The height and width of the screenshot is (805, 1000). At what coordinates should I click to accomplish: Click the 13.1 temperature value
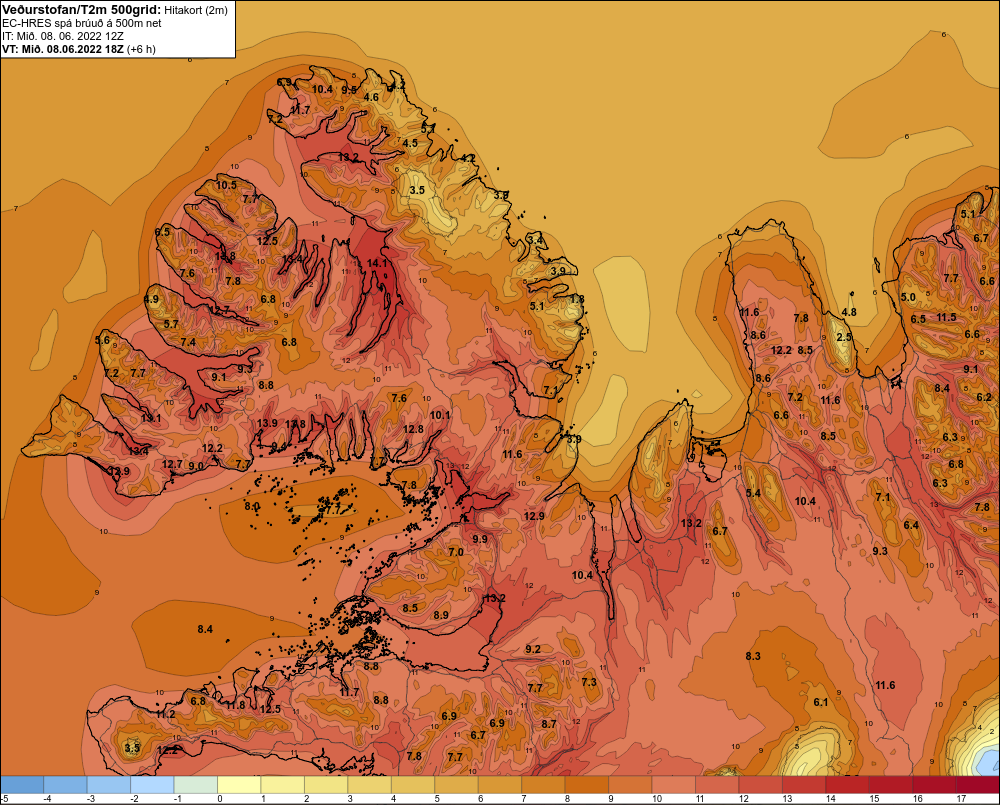click(151, 418)
